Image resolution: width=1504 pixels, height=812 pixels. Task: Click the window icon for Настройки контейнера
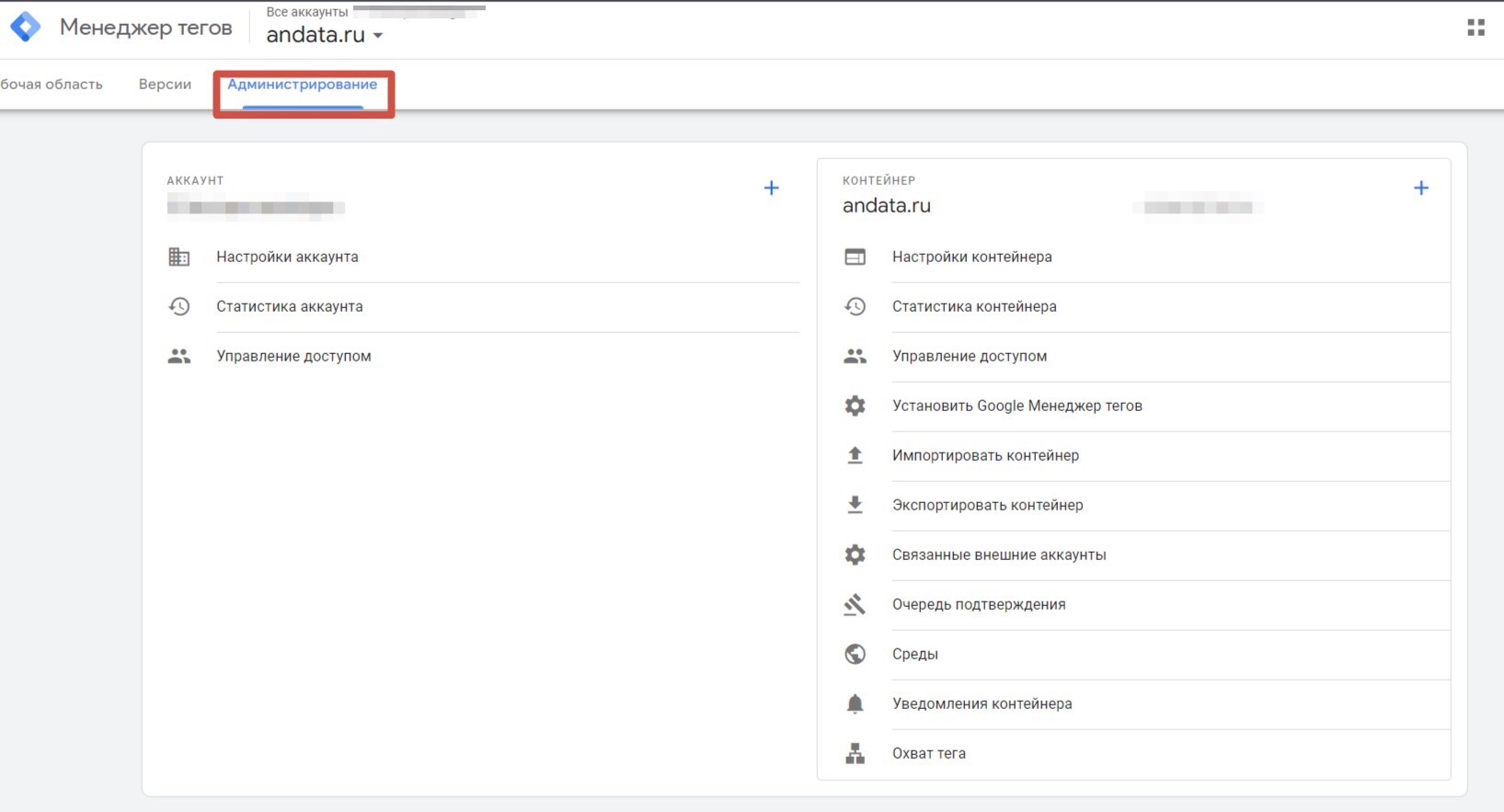(x=855, y=257)
